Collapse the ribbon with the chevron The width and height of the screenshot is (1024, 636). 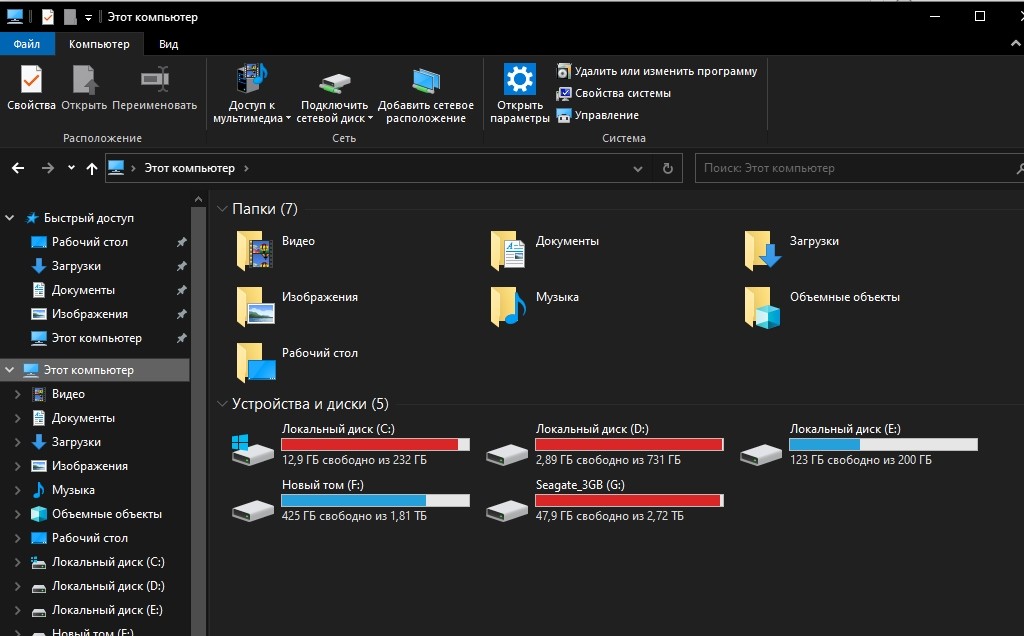pos(1016,44)
